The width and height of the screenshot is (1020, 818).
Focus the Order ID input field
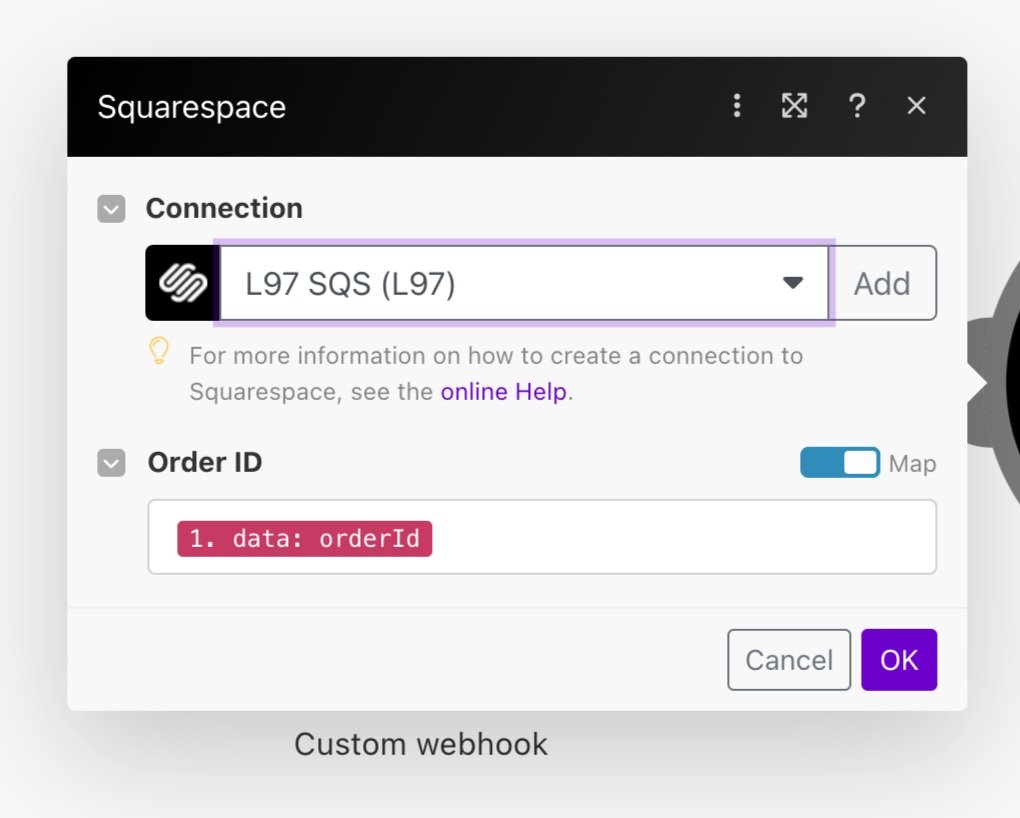(x=542, y=537)
